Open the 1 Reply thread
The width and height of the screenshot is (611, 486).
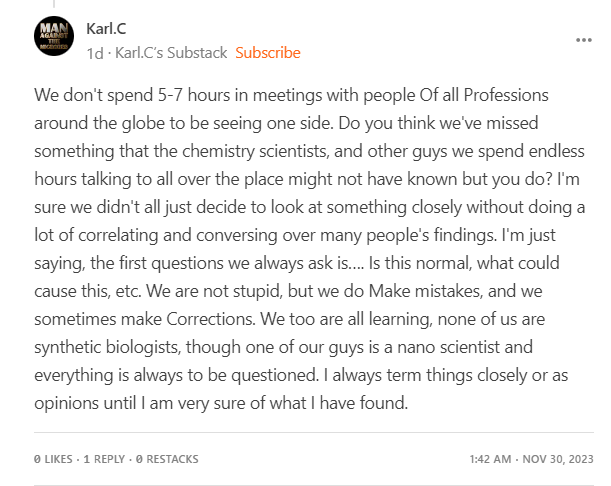[x=104, y=459]
